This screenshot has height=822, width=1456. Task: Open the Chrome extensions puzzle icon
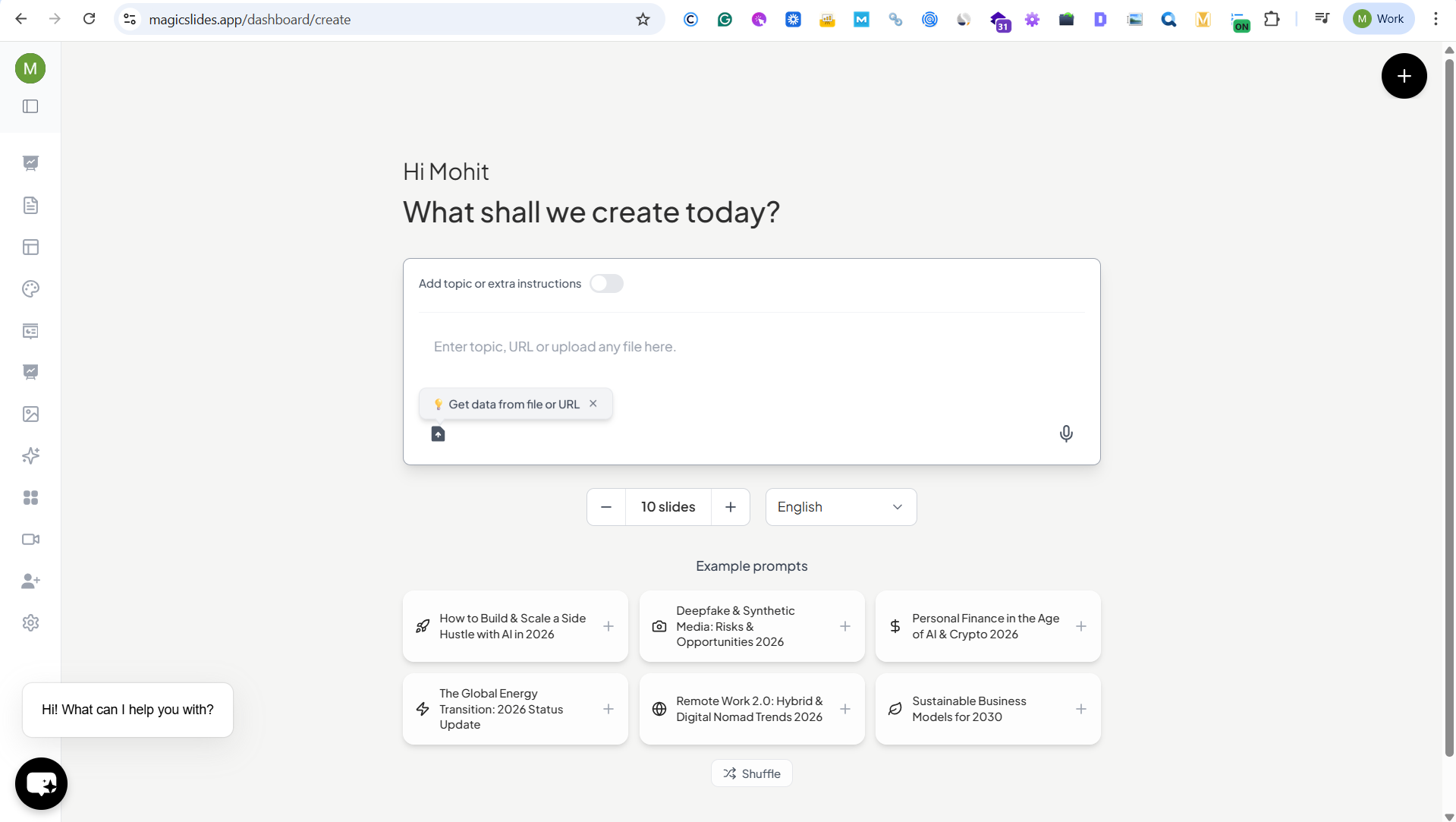pyautogui.click(x=1272, y=19)
